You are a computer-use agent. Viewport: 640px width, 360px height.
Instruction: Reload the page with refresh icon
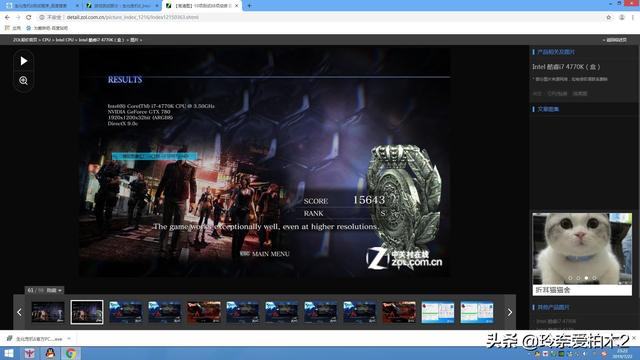[29, 17]
